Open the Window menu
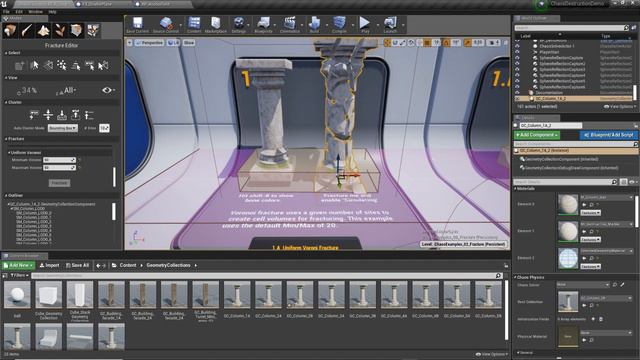 click(35, 12)
